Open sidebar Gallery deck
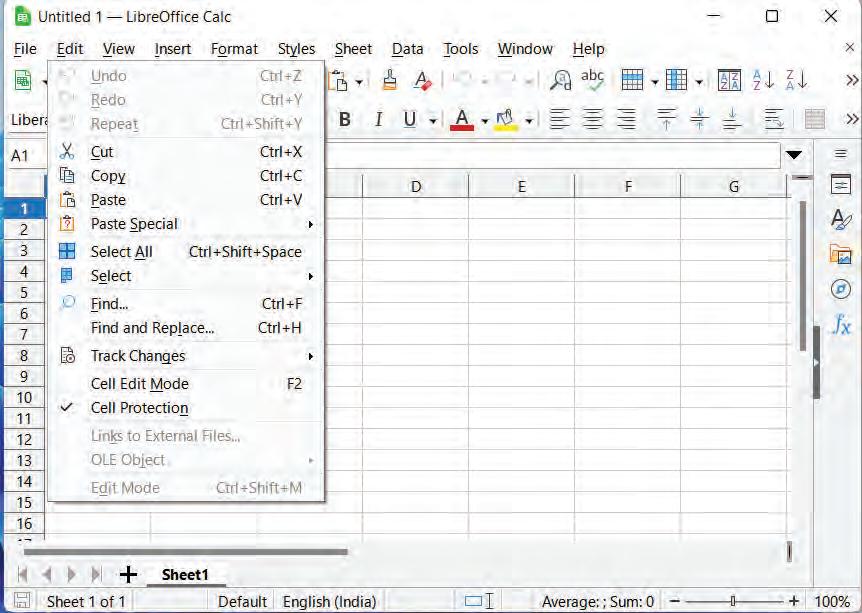The width and height of the screenshot is (862, 613). click(841, 255)
